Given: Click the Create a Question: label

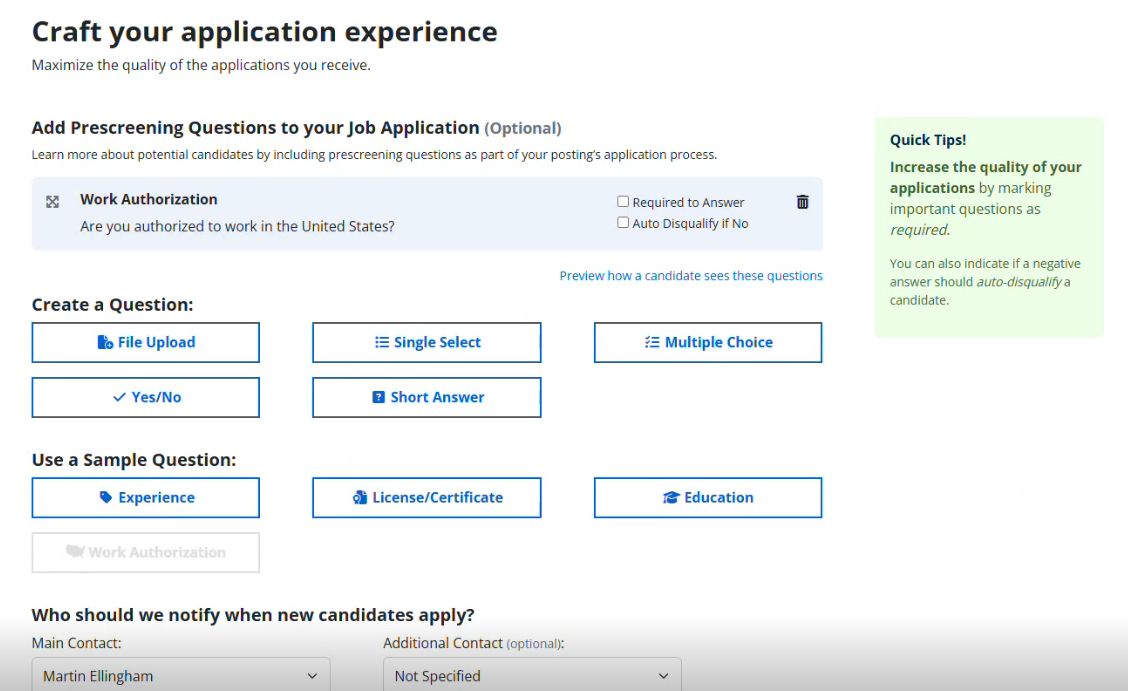Looking at the screenshot, I should pos(112,304).
